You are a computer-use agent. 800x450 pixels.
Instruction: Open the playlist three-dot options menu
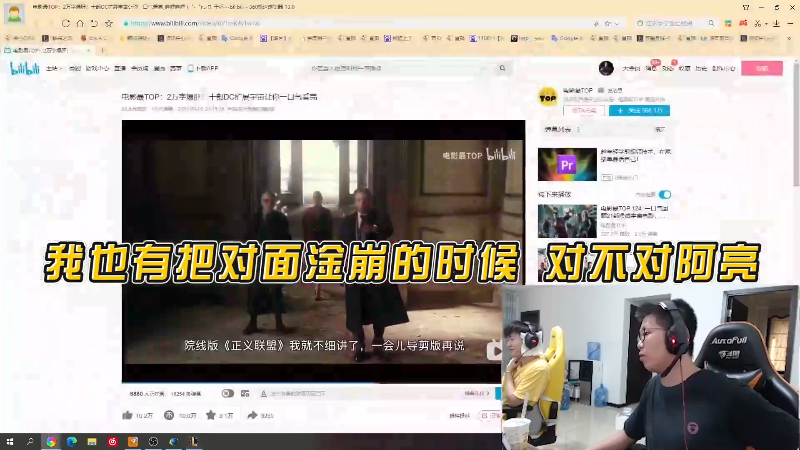click(578, 130)
